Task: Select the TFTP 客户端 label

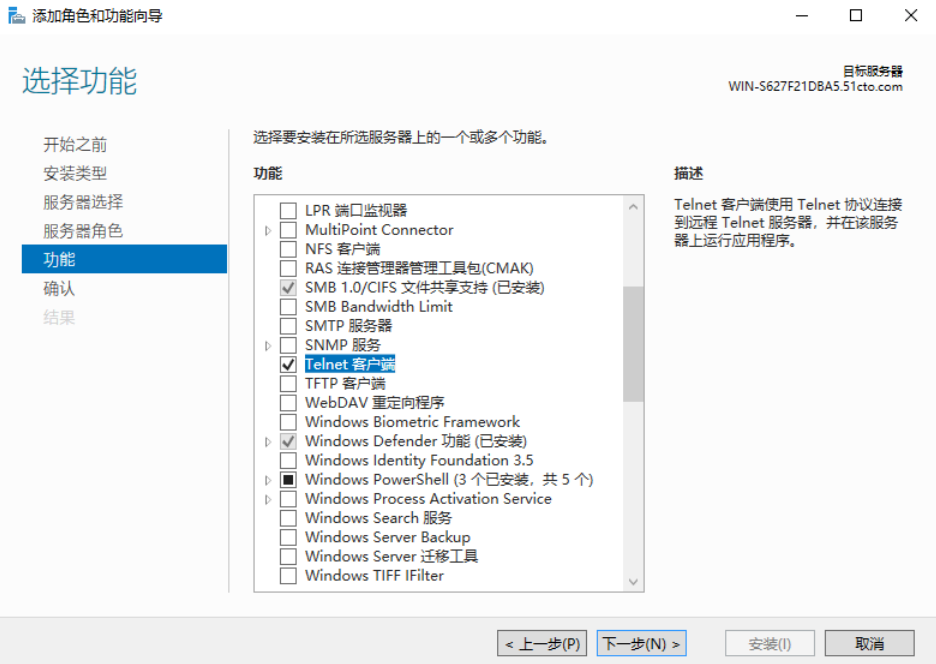Action: pyautogui.click(x=345, y=383)
